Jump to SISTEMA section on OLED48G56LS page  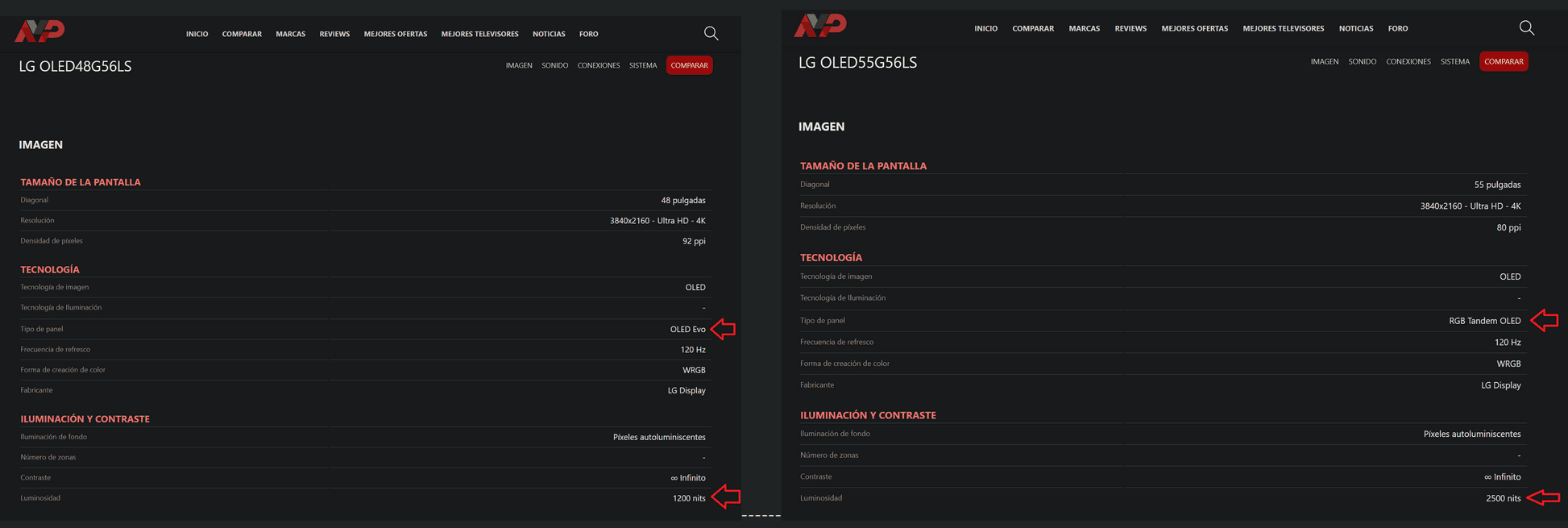(x=643, y=65)
